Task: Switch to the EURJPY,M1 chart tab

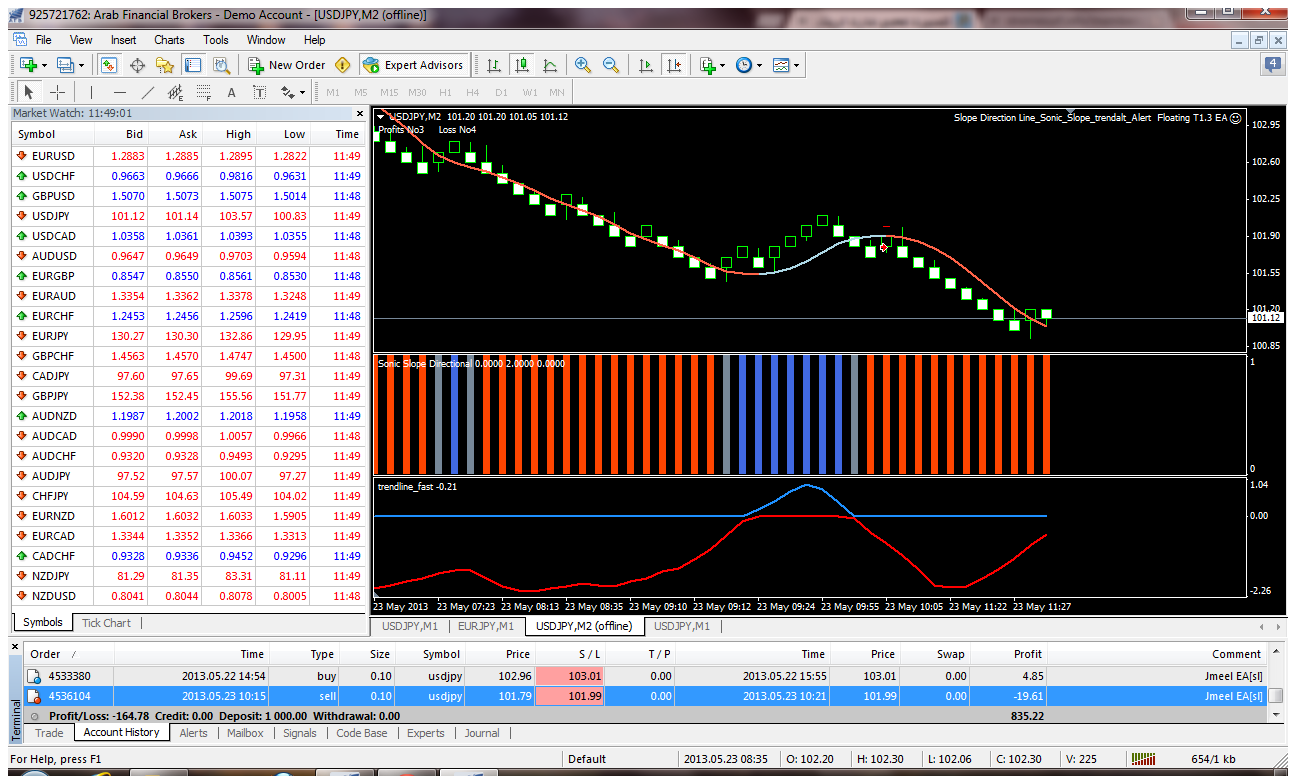Action: [x=486, y=626]
